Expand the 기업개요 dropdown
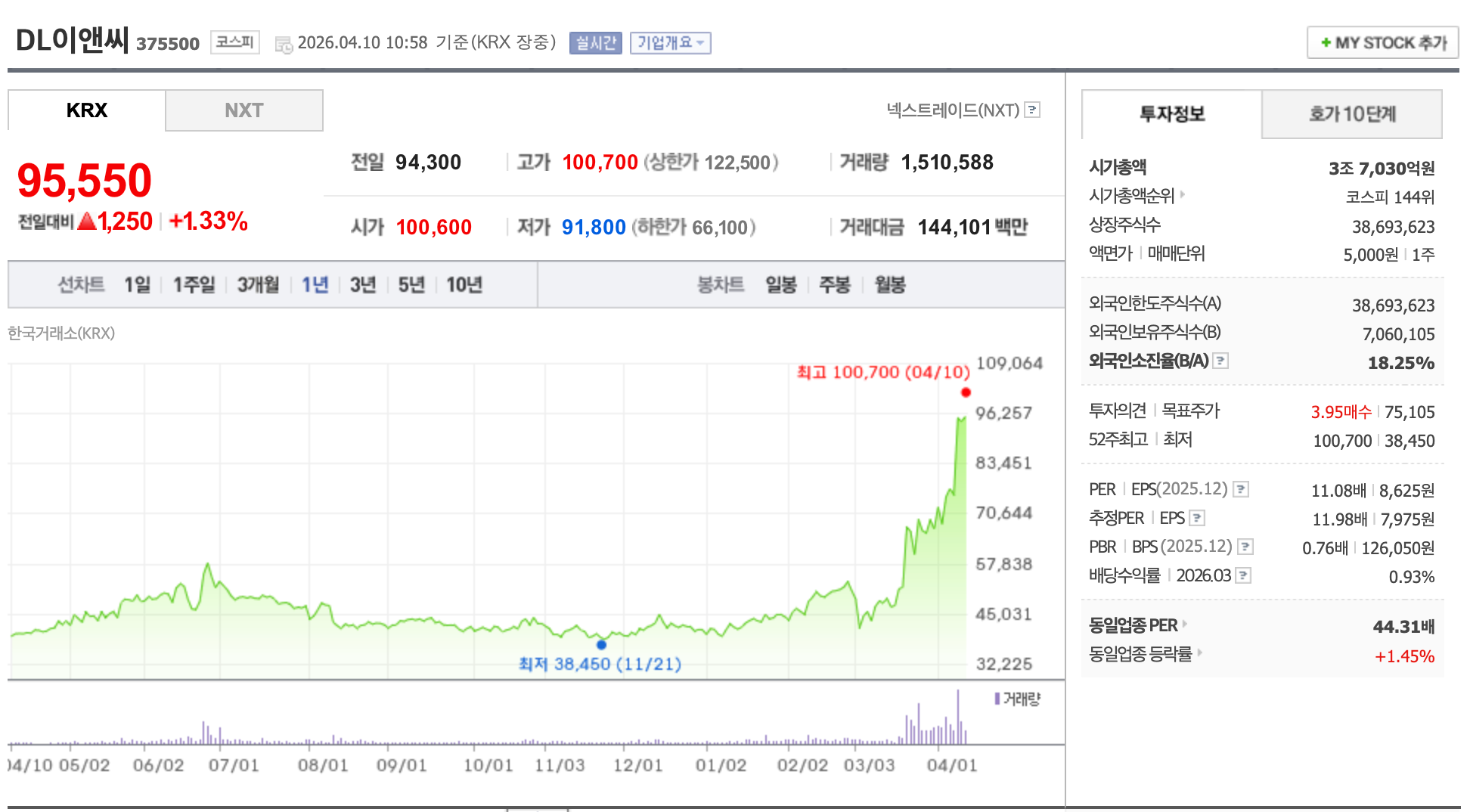Image resolution: width=1470 pixels, height=812 pixels. (670, 43)
